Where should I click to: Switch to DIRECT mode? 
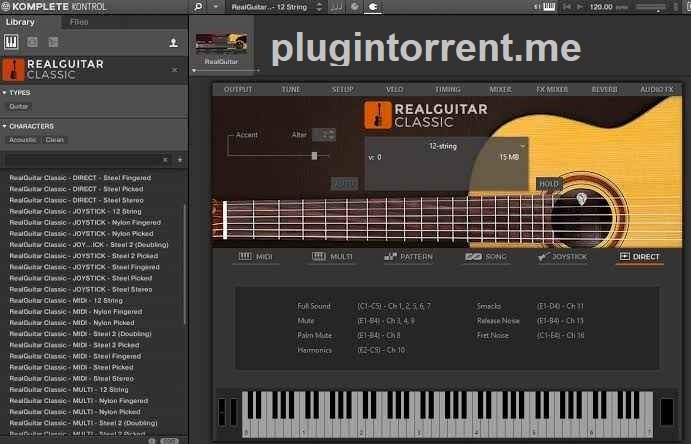639,256
